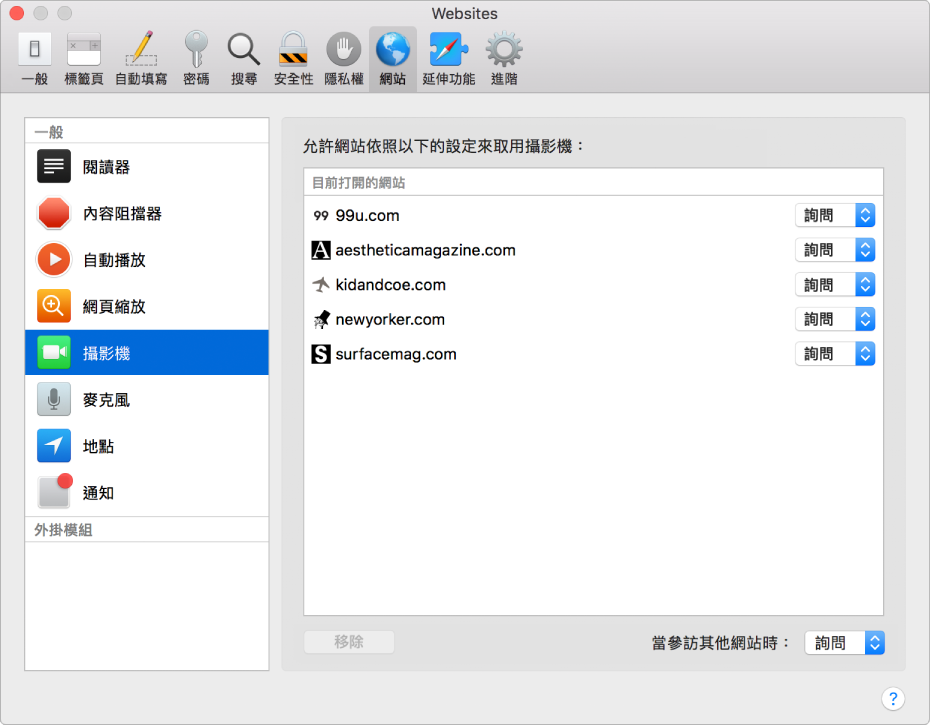
Task: Open the 一般 General preferences icon
Action: coord(34,49)
